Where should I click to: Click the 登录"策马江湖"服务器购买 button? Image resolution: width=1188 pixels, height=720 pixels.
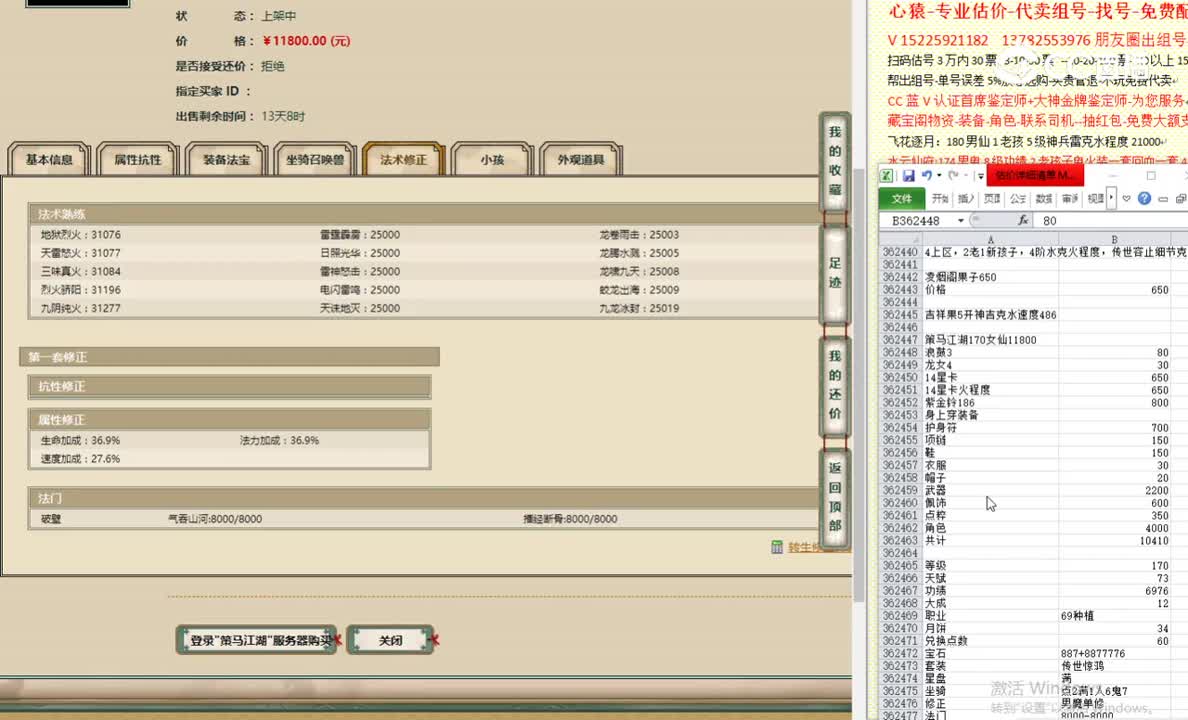pos(257,640)
